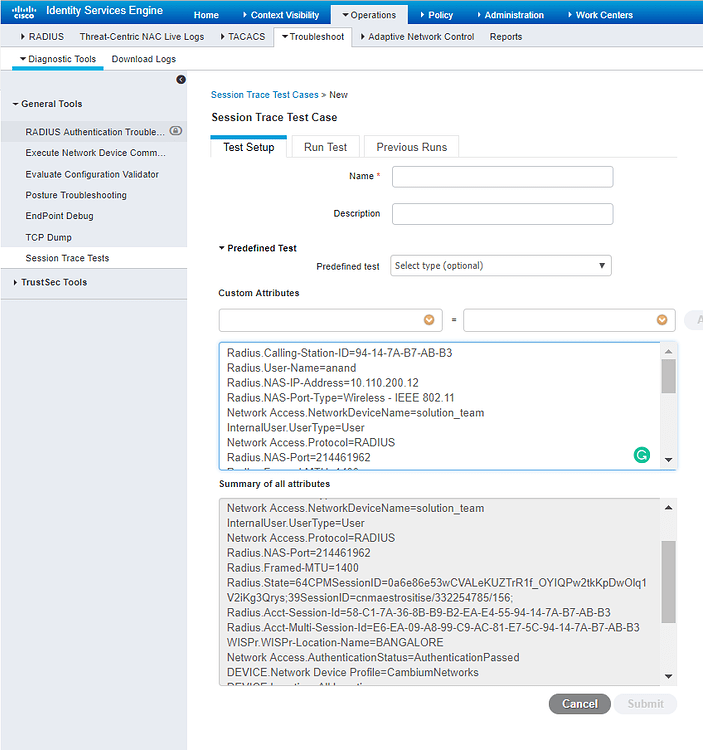Click the Cancel button
The height and width of the screenshot is (750, 703).
580,704
